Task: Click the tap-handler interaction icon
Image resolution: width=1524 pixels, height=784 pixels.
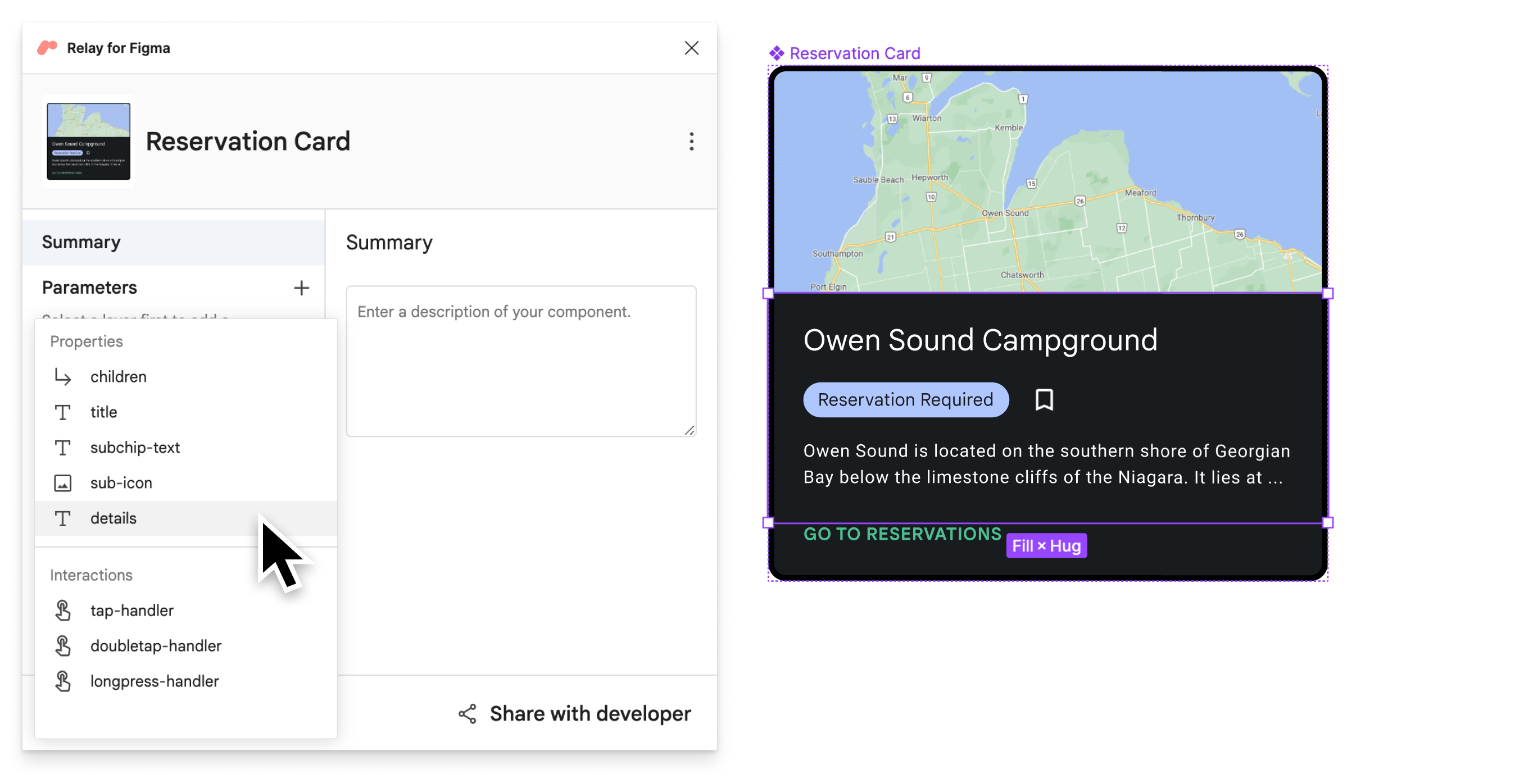Action: (x=63, y=610)
